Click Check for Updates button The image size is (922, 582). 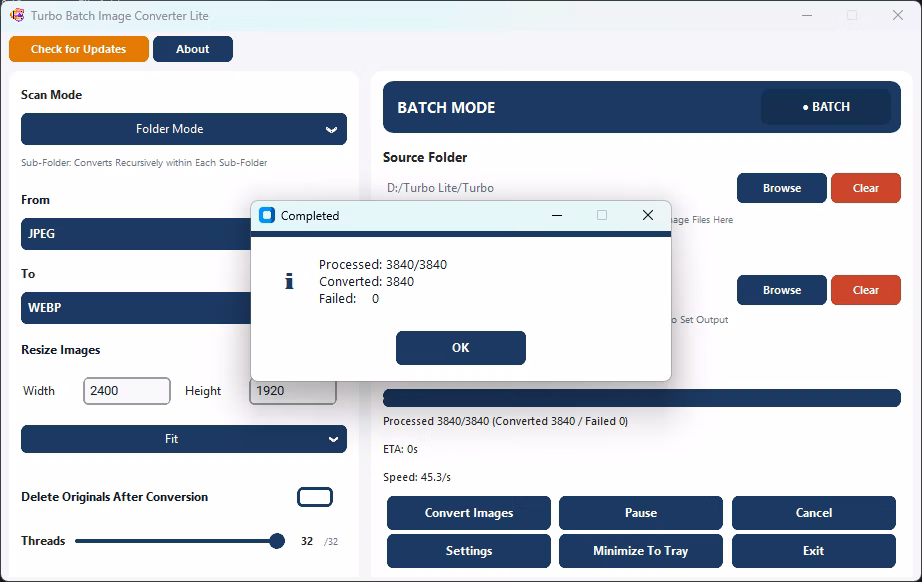tap(79, 49)
